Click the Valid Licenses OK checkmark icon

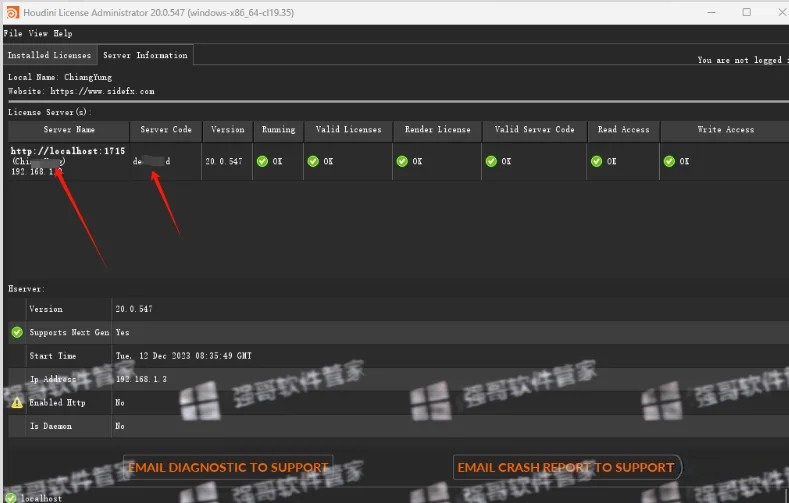click(x=313, y=161)
